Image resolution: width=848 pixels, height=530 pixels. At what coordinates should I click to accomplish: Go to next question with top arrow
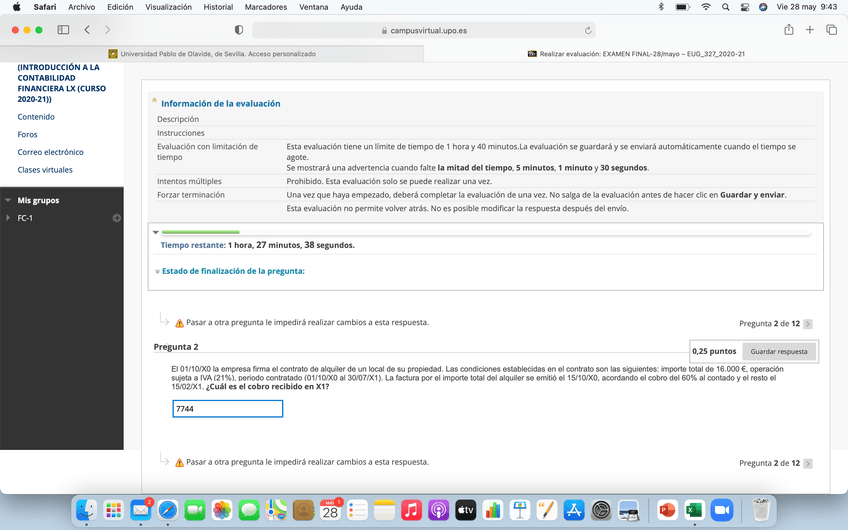click(x=808, y=324)
